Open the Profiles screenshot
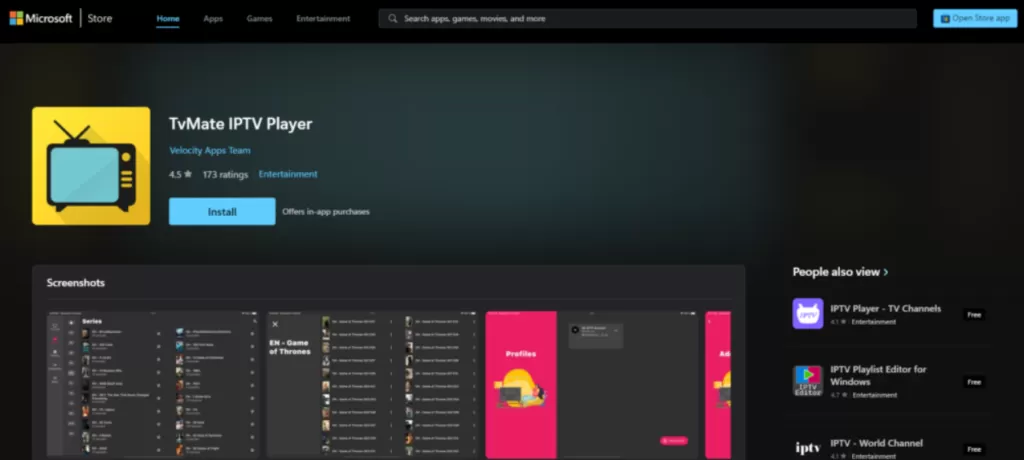This screenshot has width=1024, height=460. point(592,384)
